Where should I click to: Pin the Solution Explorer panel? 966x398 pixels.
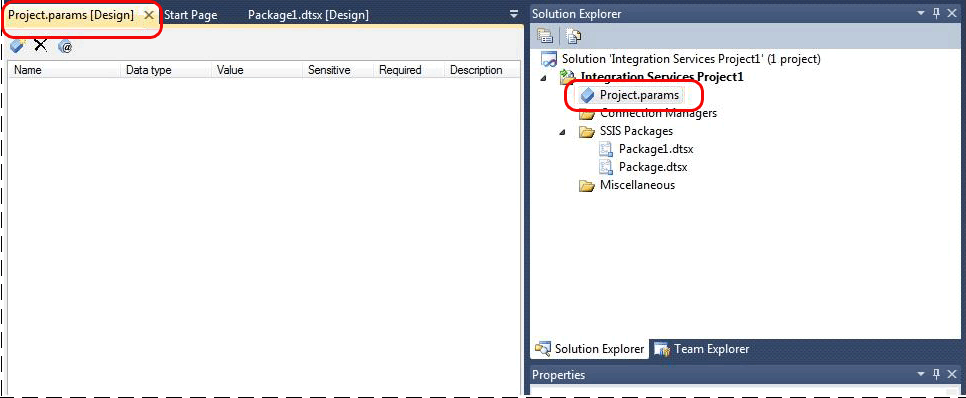point(936,14)
